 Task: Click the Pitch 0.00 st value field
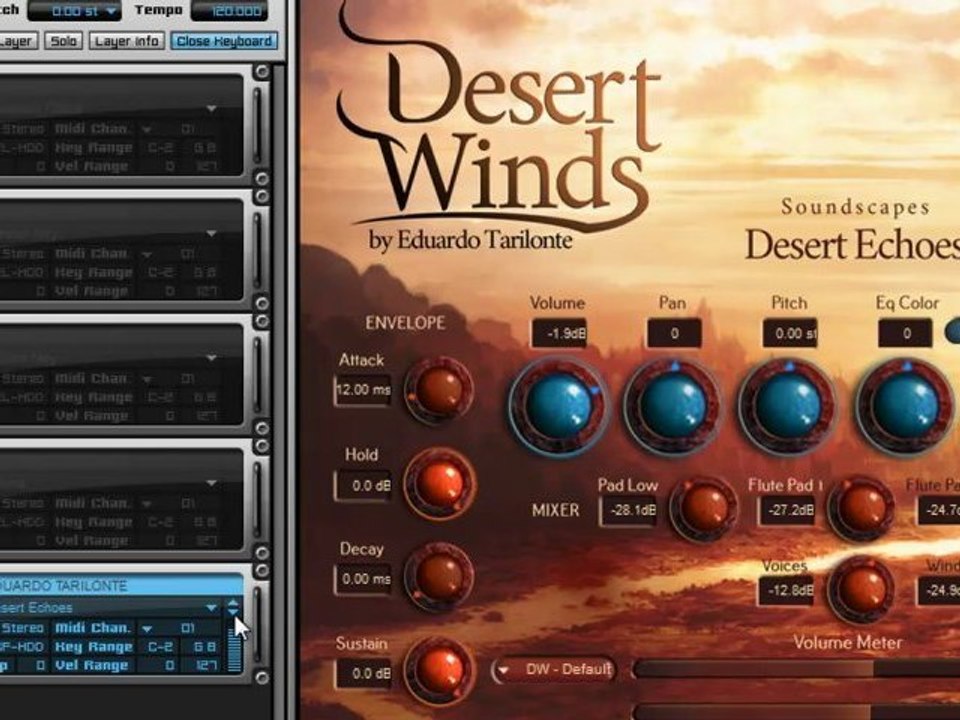coord(789,334)
